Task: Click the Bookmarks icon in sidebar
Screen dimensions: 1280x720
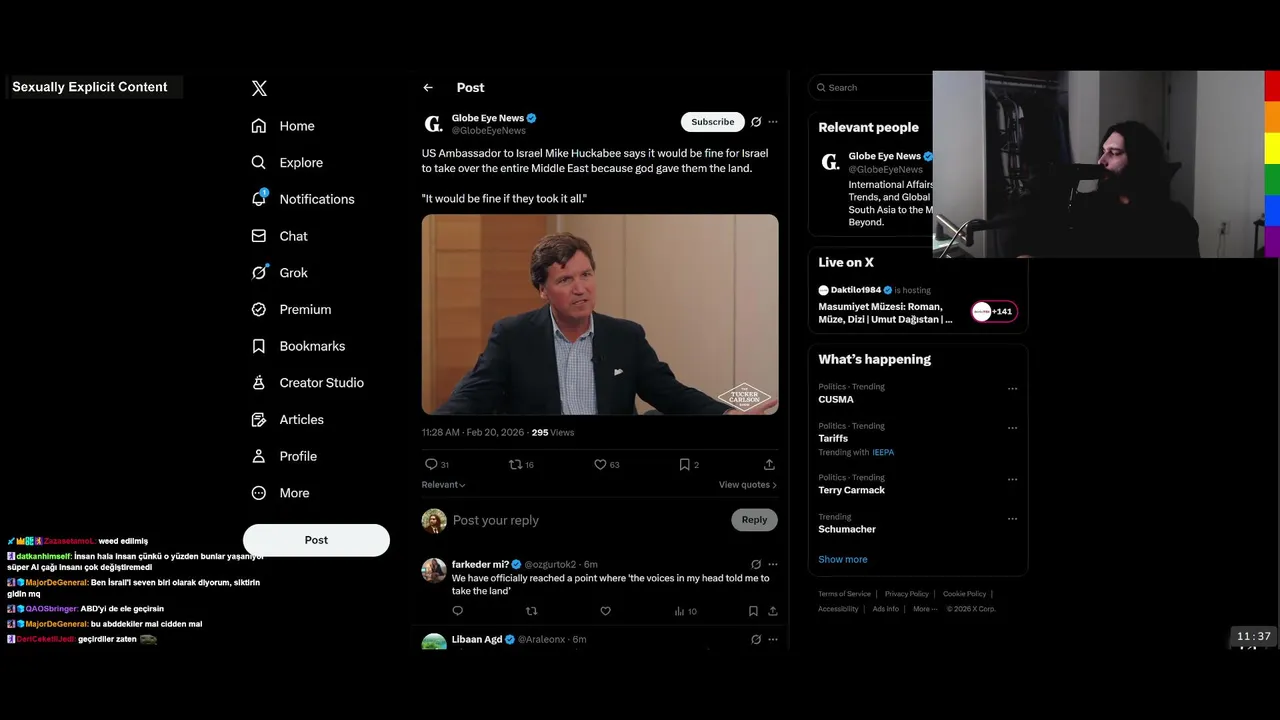Action: pos(259,346)
